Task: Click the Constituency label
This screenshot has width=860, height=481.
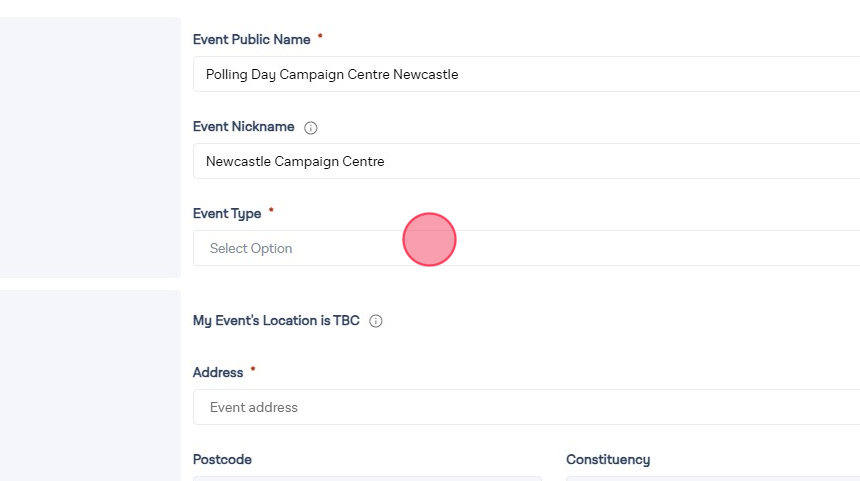Action: click(x=608, y=460)
